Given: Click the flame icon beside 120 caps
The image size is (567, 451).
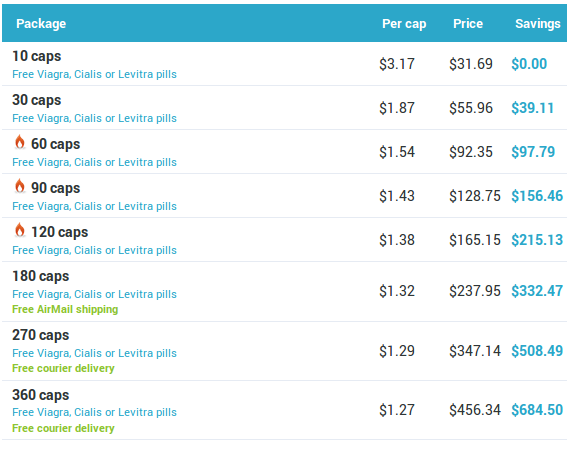Looking at the screenshot, I should pyautogui.click(x=20, y=230).
